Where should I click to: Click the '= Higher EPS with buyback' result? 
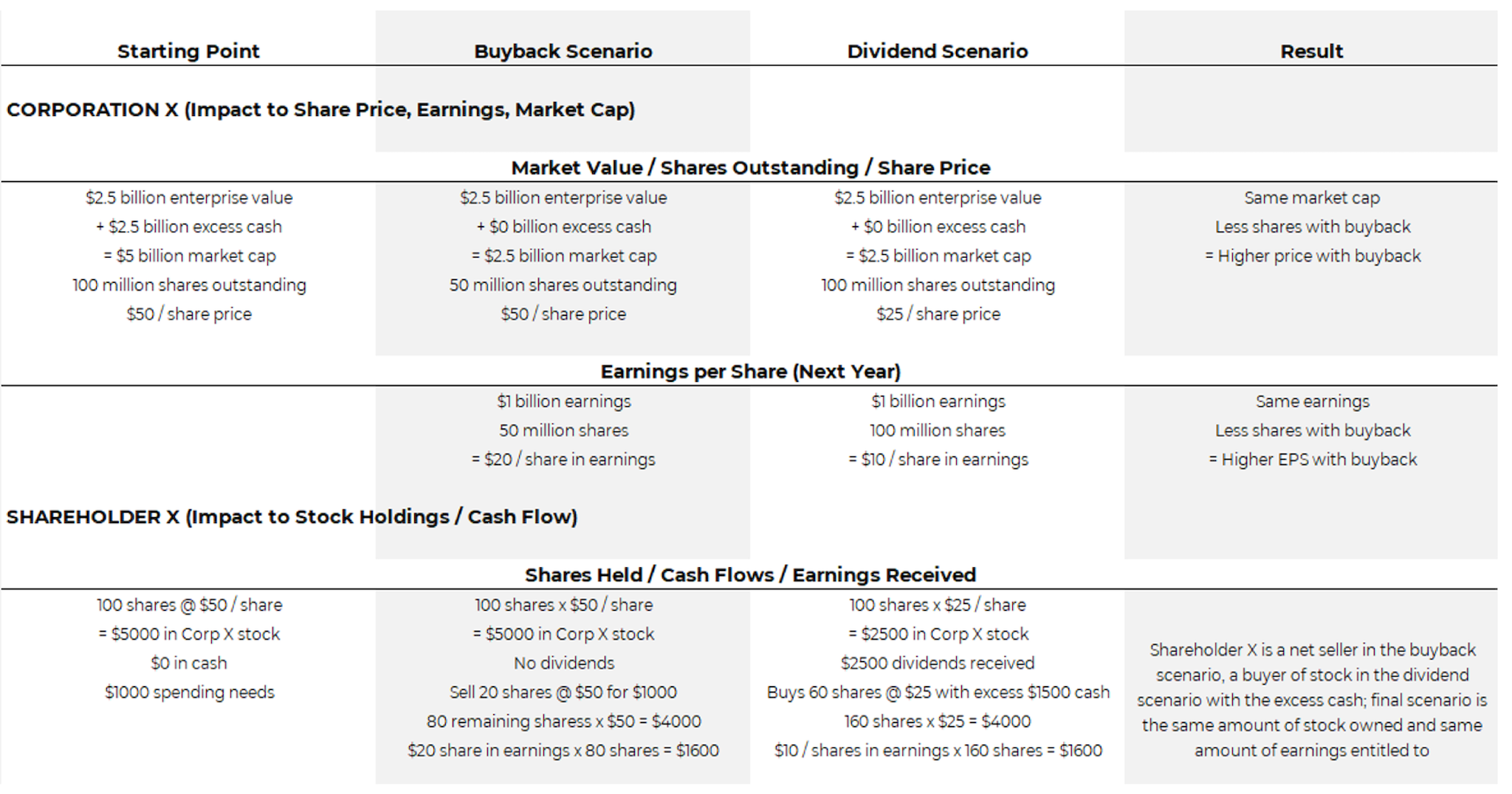tap(1312, 459)
